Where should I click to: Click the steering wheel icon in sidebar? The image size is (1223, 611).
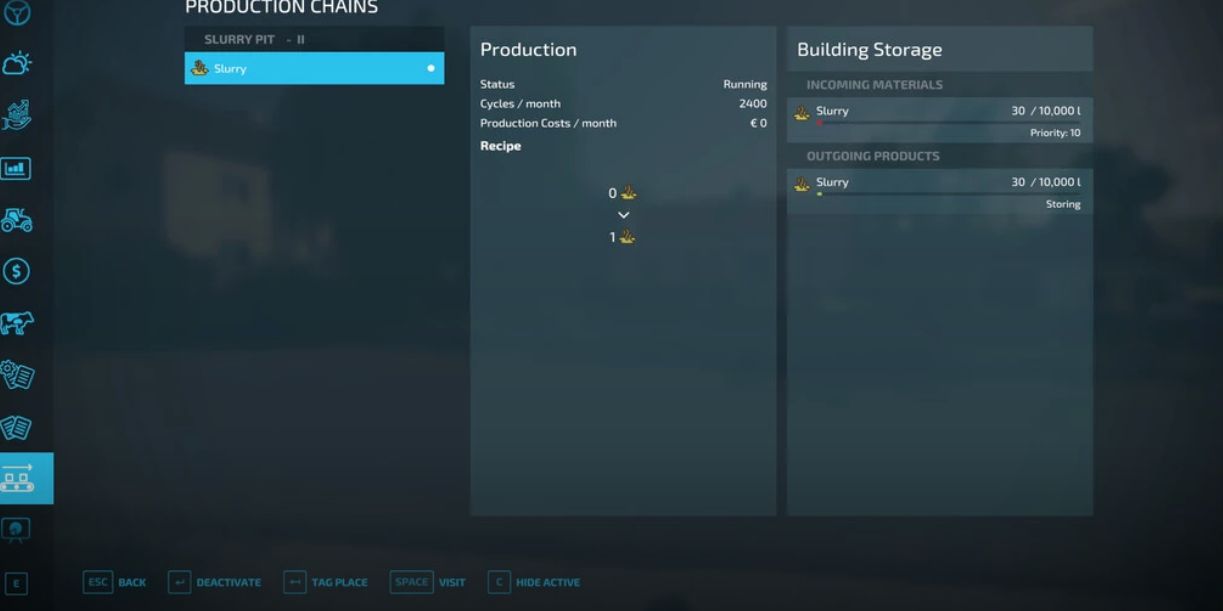pos(17,13)
